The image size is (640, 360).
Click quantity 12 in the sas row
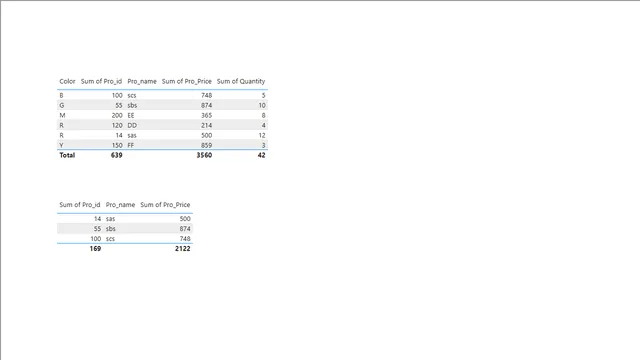(262, 135)
